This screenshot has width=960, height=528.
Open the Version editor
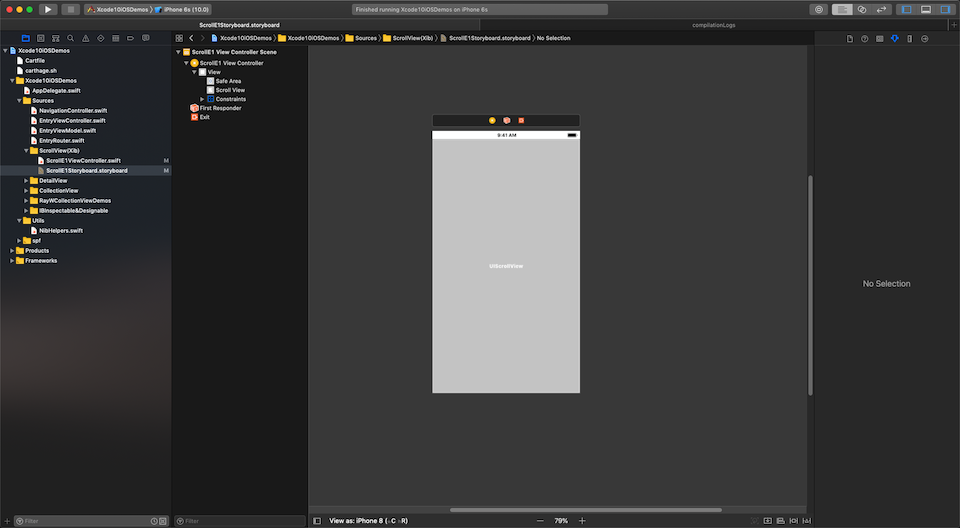coord(882,9)
